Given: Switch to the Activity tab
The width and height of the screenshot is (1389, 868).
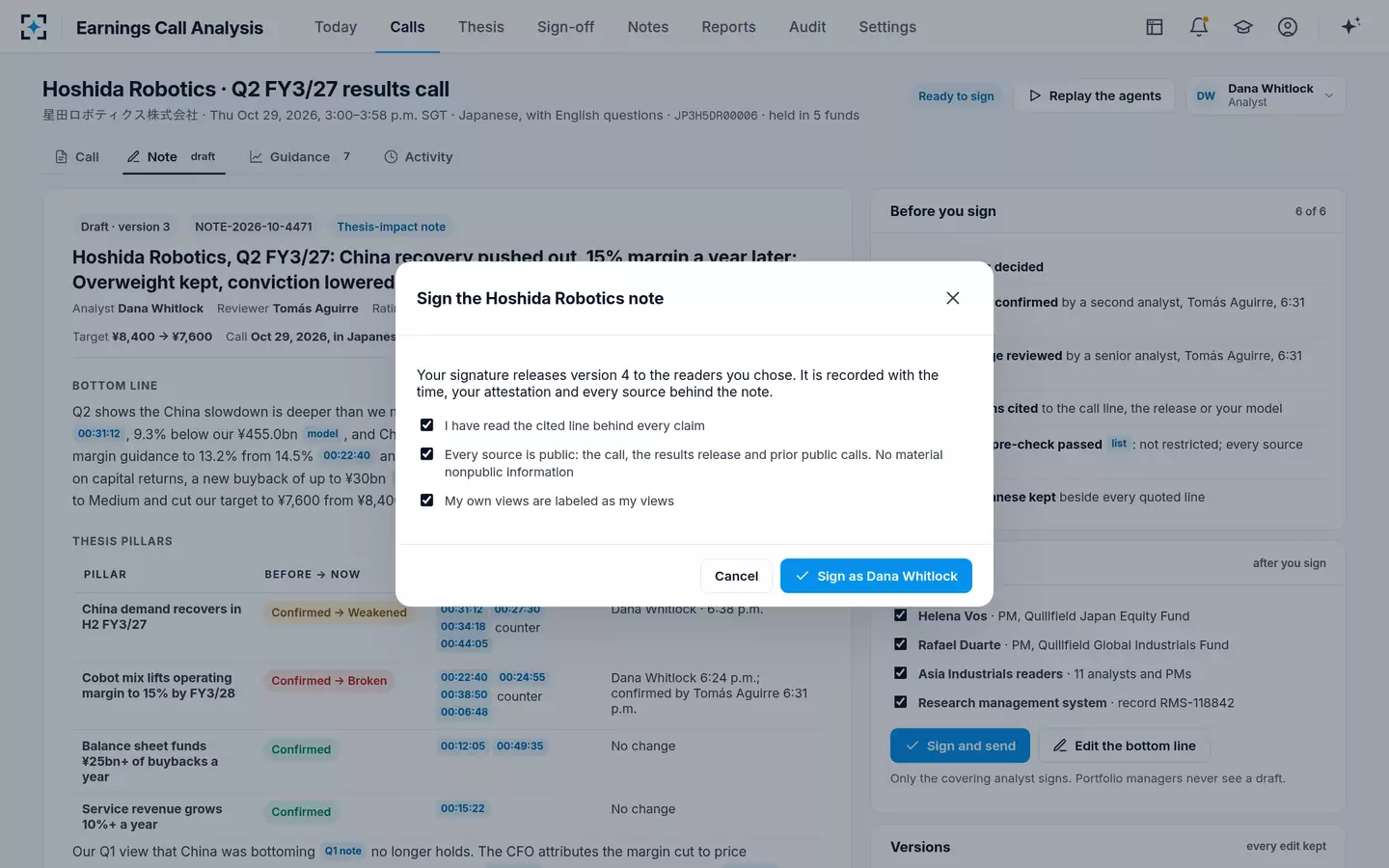Looking at the screenshot, I should pyautogui.click(x=419, y=157).
